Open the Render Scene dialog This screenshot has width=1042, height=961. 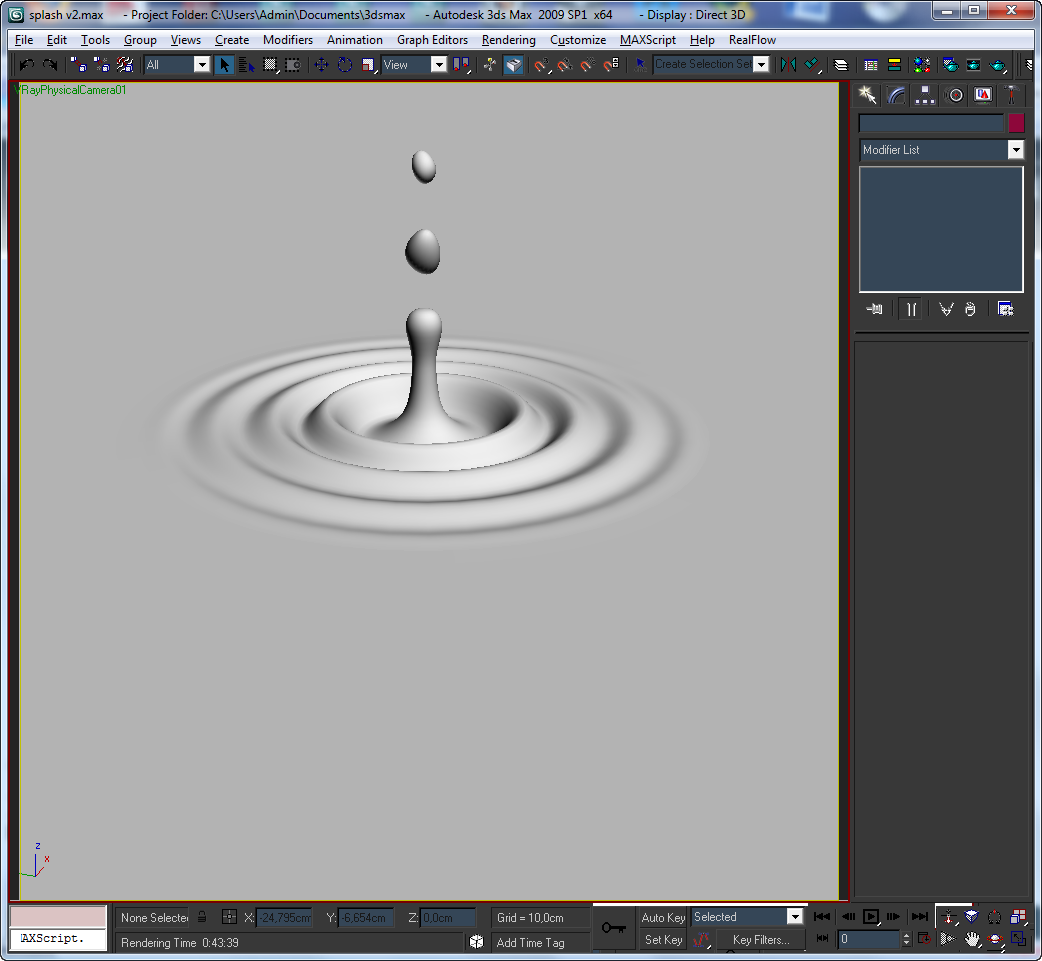tap(949, 64)
